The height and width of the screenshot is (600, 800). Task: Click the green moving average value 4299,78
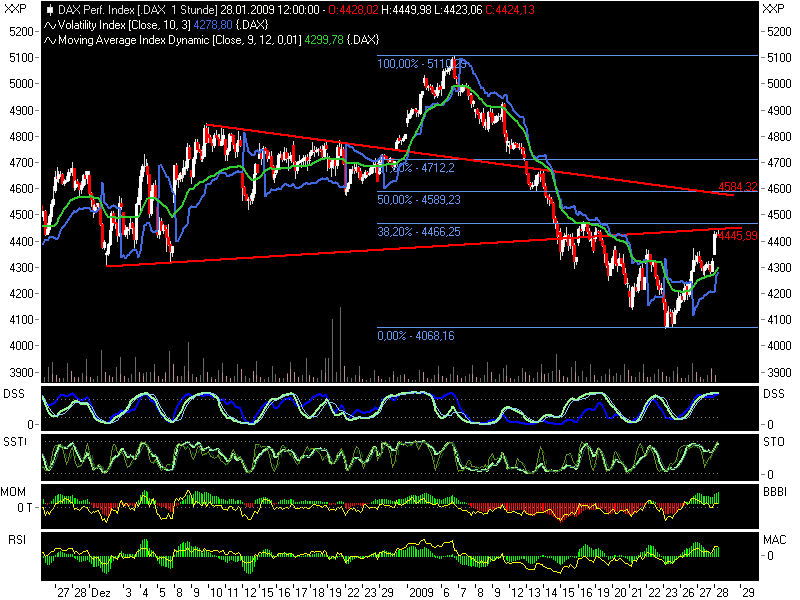pyautogui.click(x=323, y=40)
